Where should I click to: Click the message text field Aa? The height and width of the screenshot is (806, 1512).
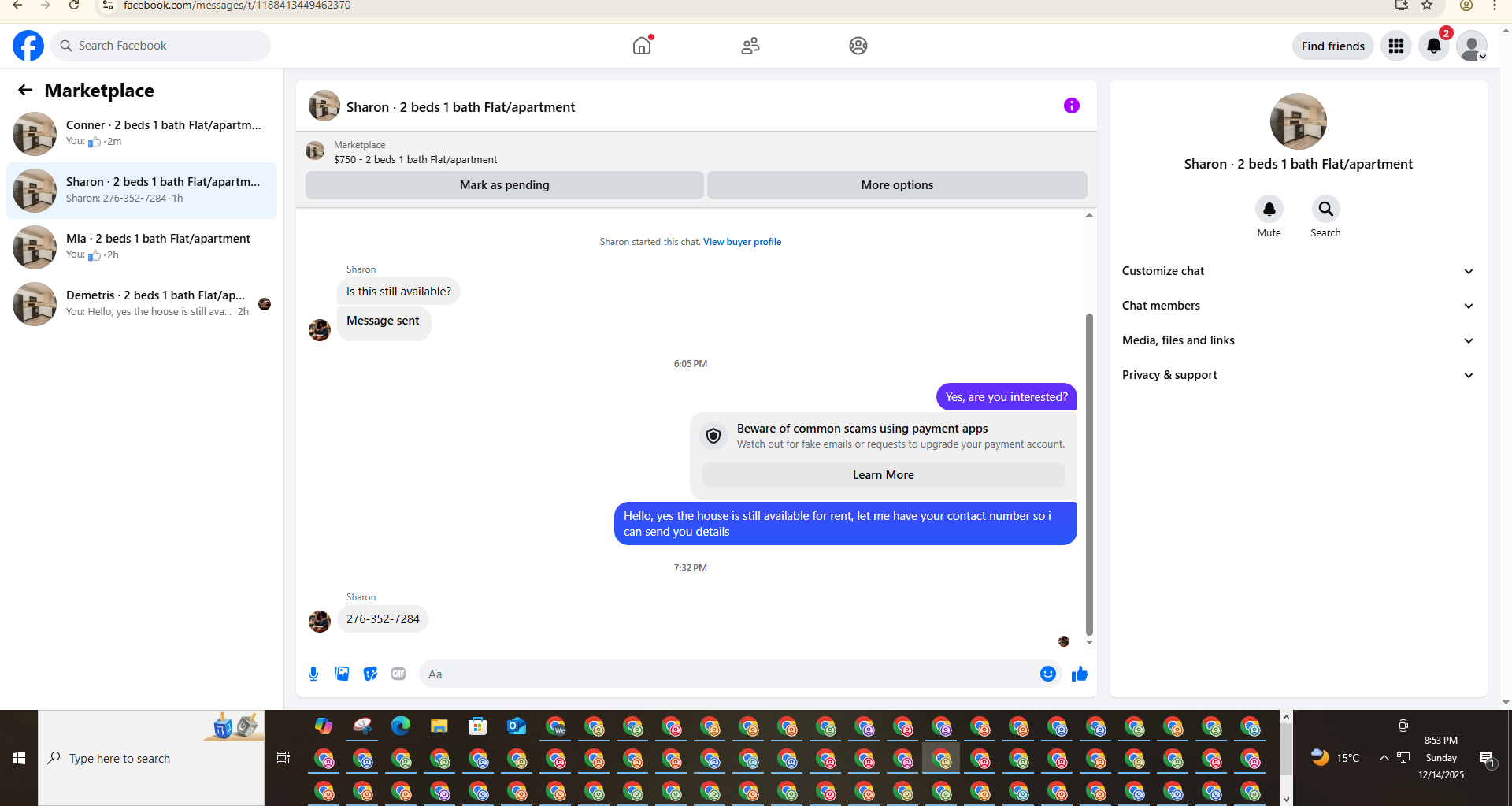[x=728, y=674]
